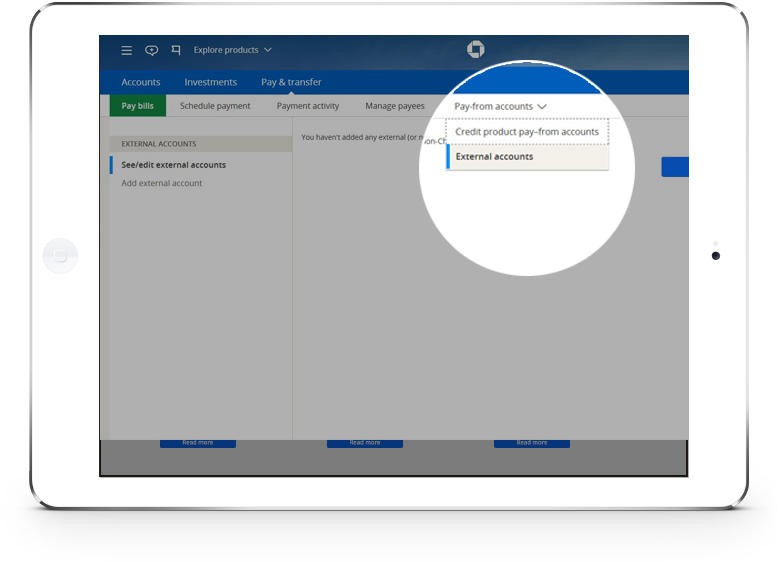
Task: Select the Pay & transfer tab
Action: pyautogui.click(x=291, y=82)
